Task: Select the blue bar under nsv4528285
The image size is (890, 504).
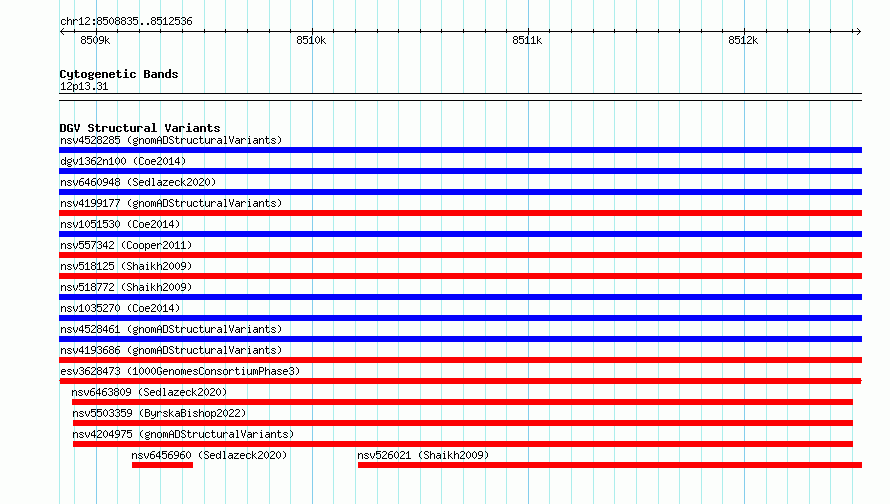Action: pos(460,150)
